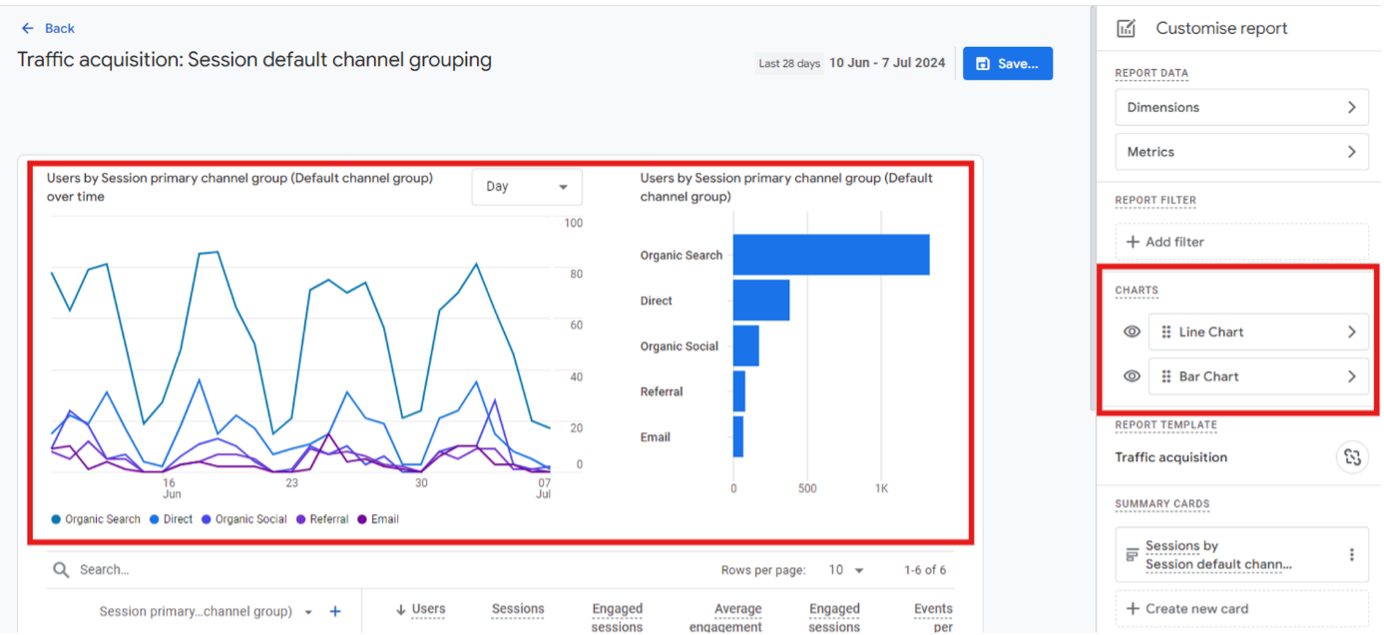Toggle visibility of the Line Chart
This screenshot has height=635, width=1384.
tap(1131, 332)
